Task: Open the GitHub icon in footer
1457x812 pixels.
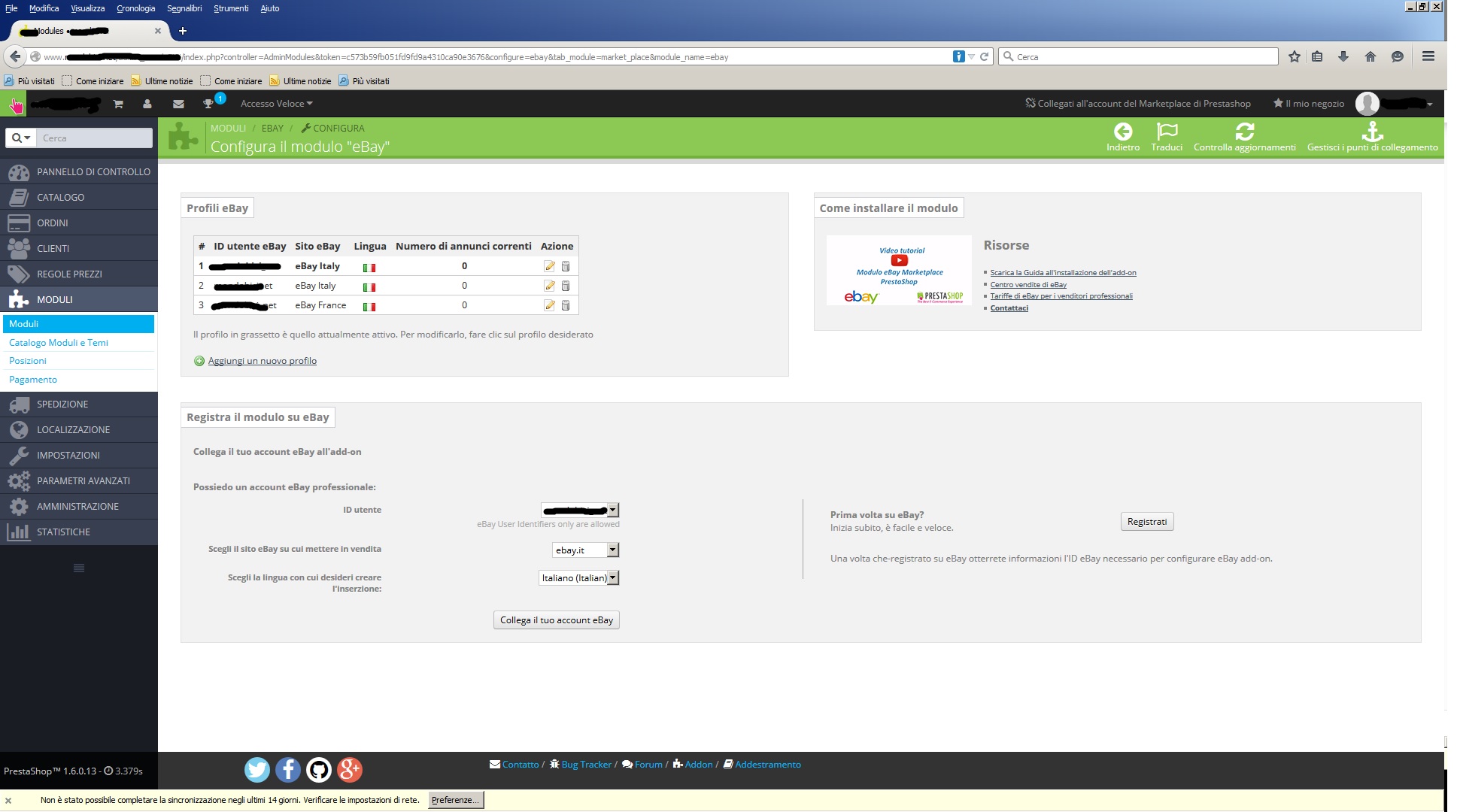Action: click(x=319, y=769)
